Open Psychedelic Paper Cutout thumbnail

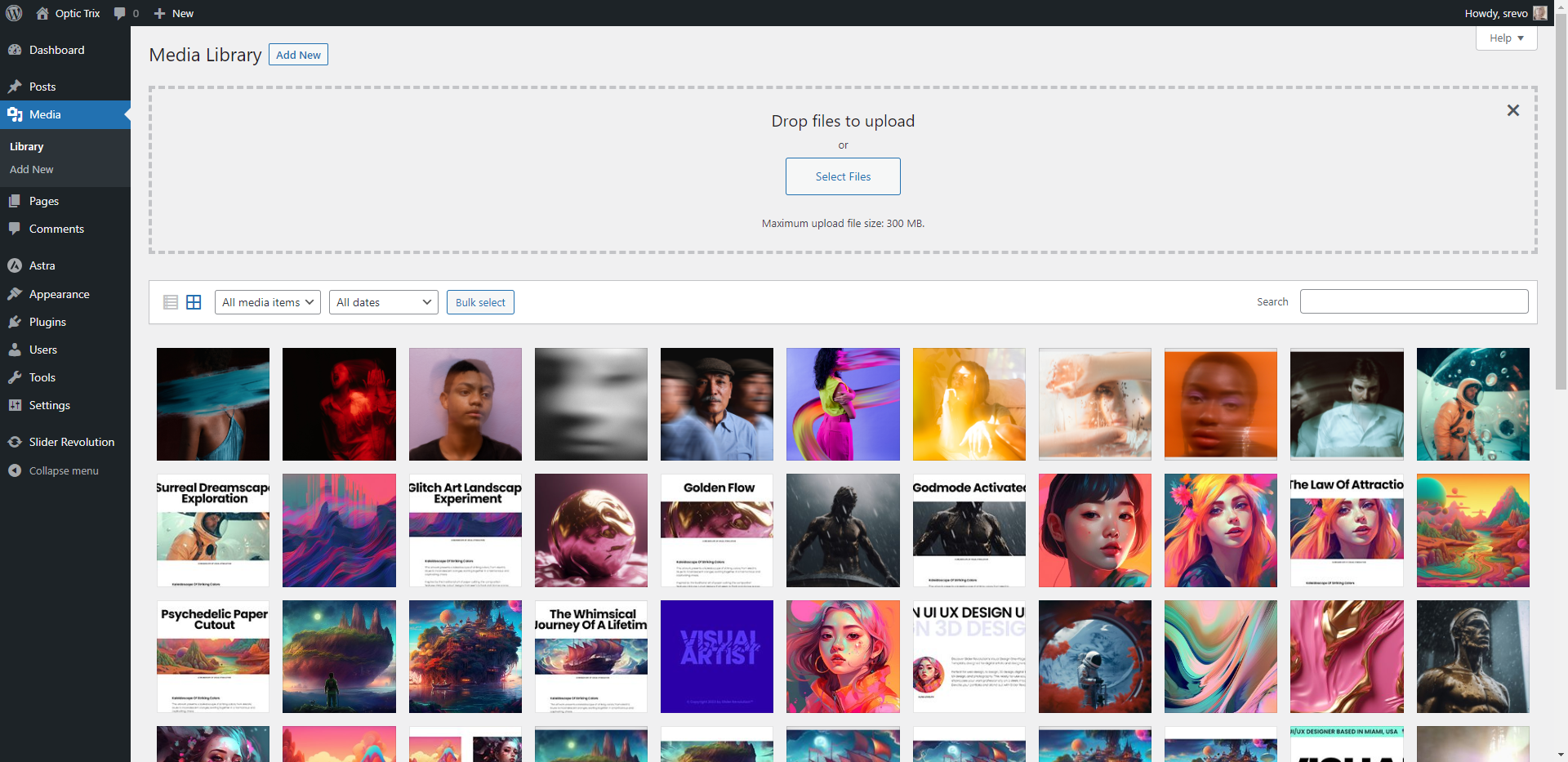pyautogui.click(x=213, y=657)
